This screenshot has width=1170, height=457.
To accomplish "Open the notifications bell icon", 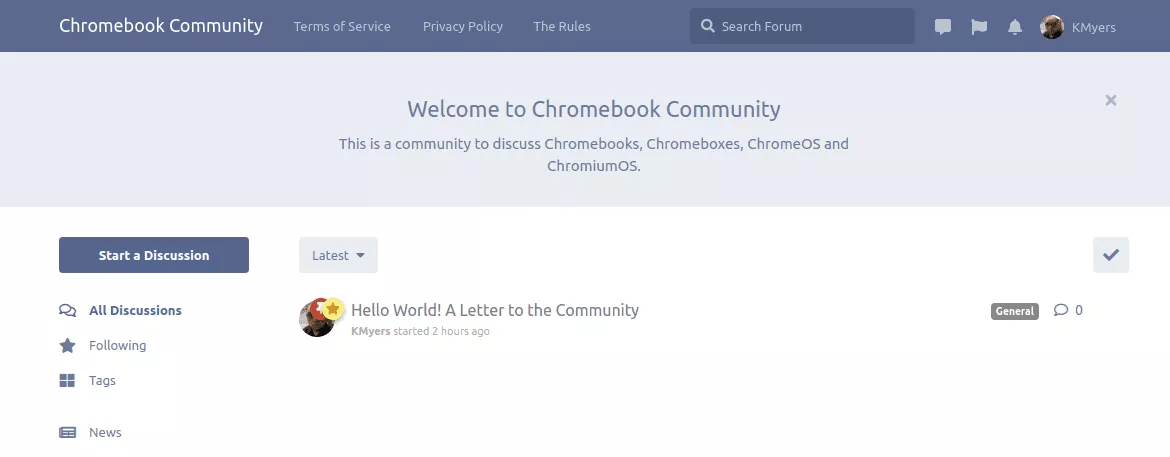I will coord(1015,27).
